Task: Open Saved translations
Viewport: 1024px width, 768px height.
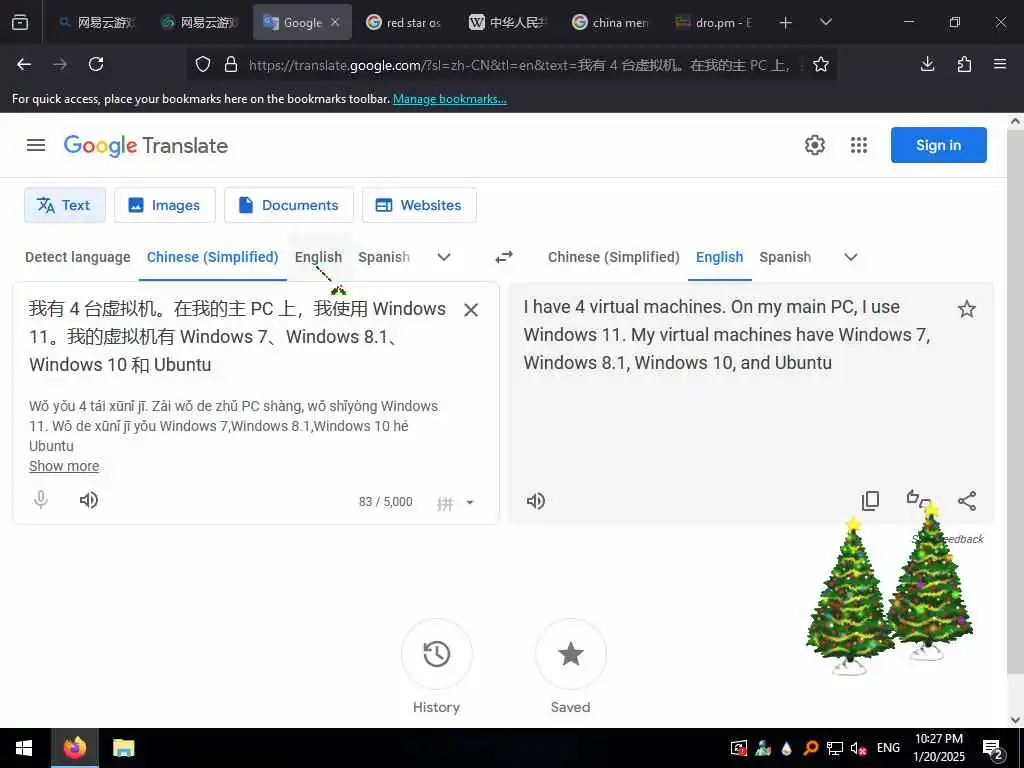Action: tap(570, 654)
